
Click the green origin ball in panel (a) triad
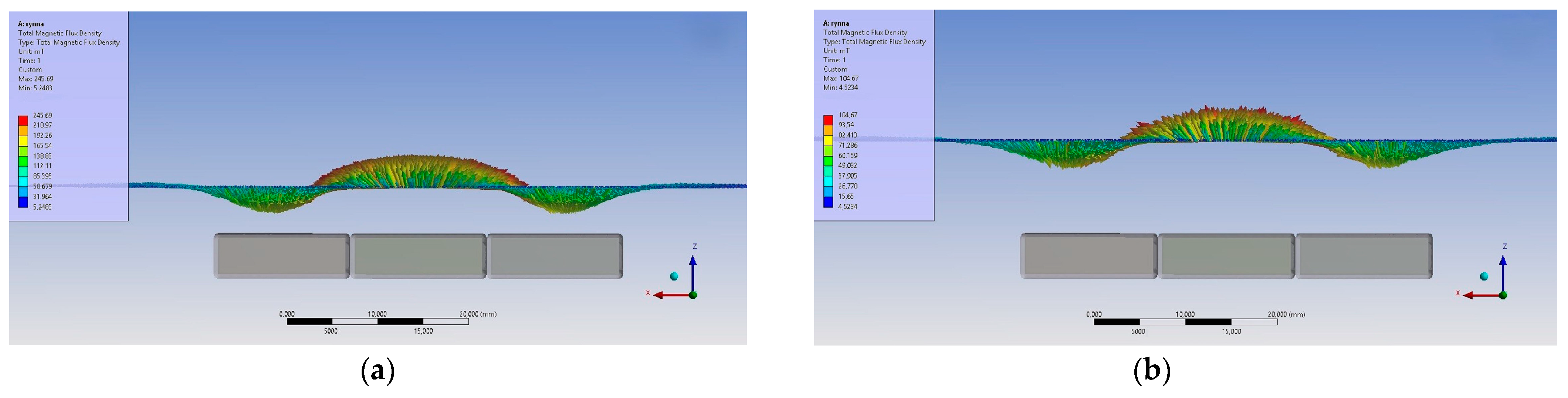coord(693,295)
